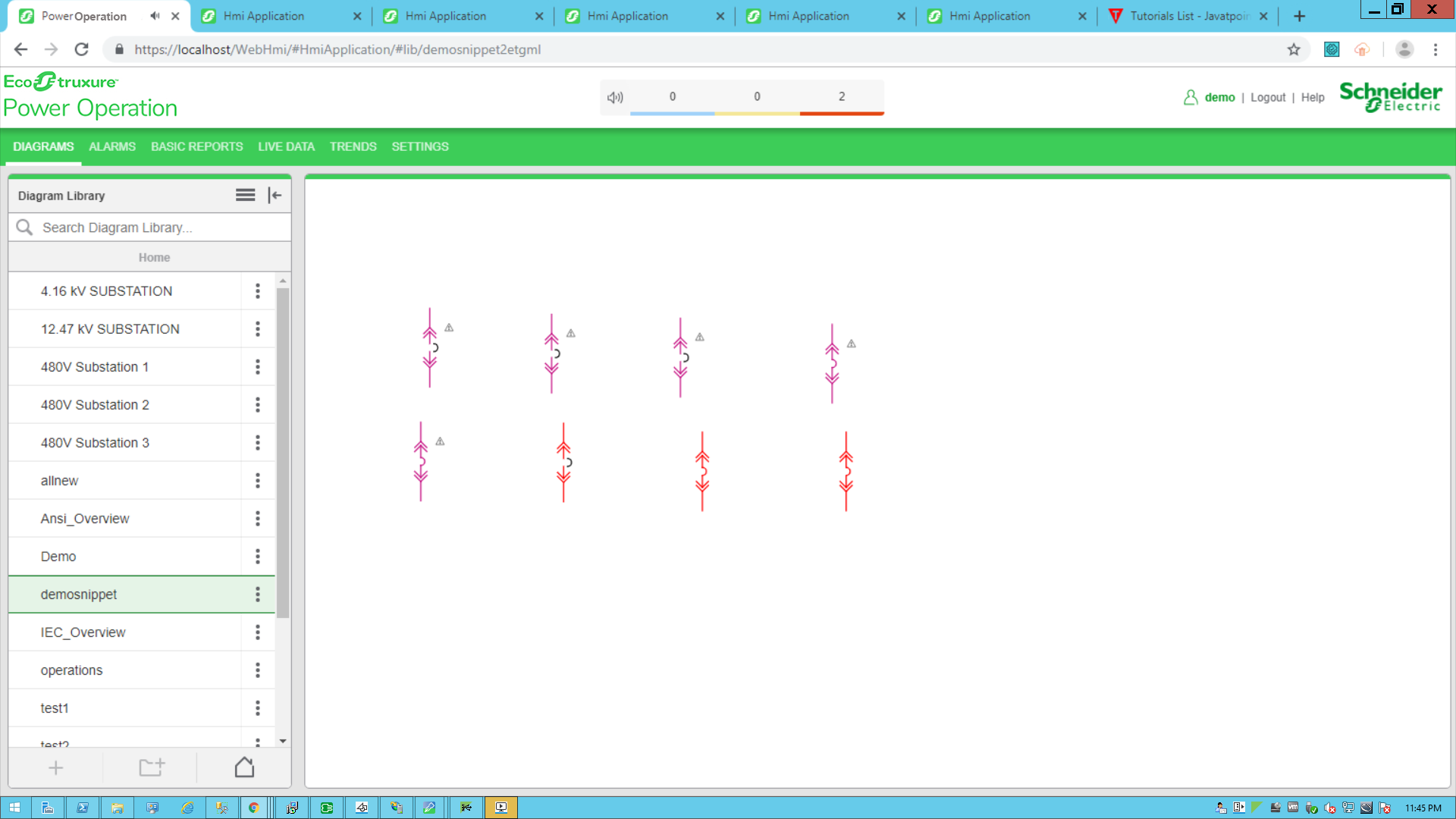Open options menu for 4.16 kV SUBSTATION
This screenshot has height=819, width=1456.
(258, 291)
